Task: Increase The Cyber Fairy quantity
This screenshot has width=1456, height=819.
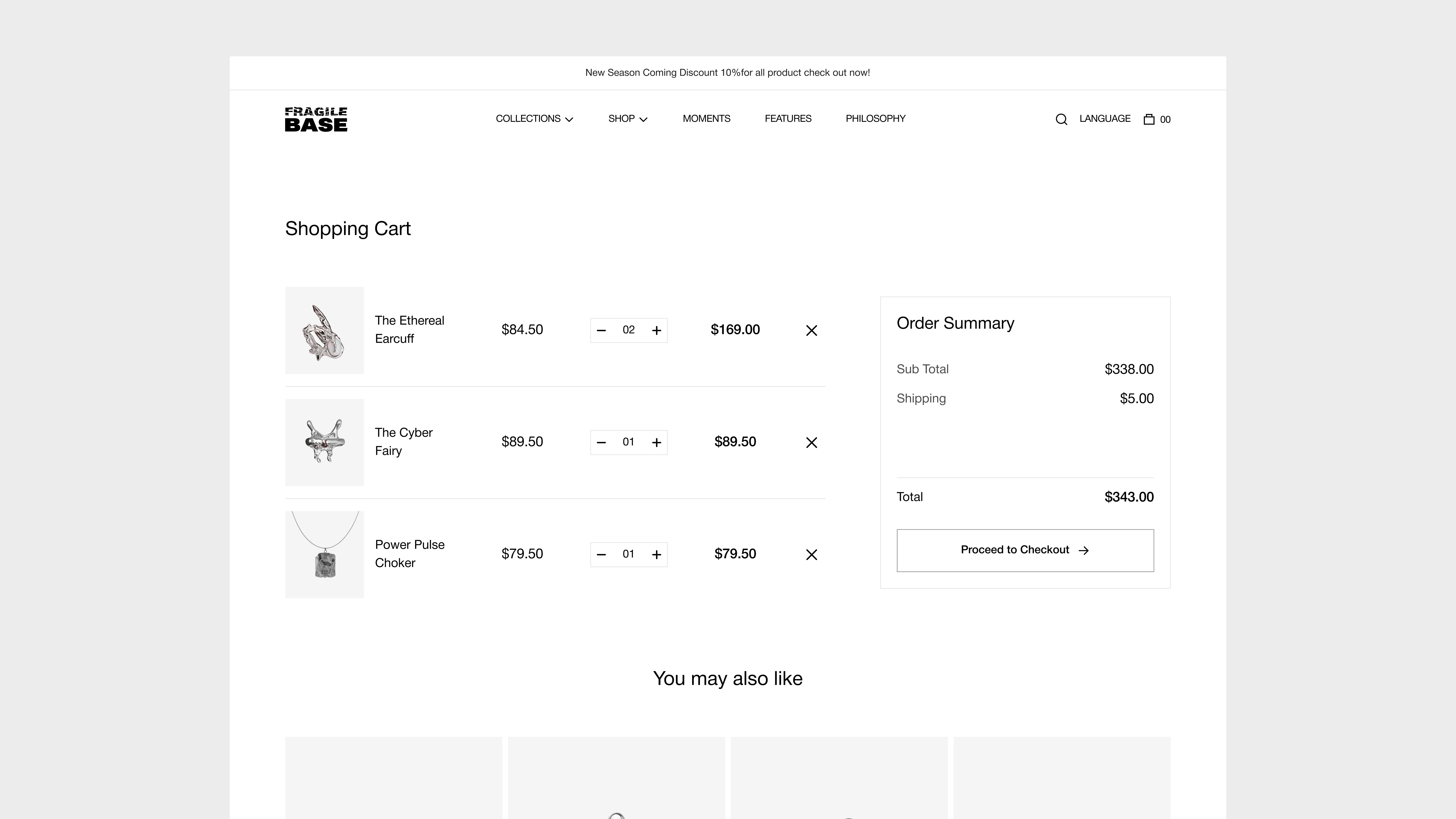Action: 656,443
